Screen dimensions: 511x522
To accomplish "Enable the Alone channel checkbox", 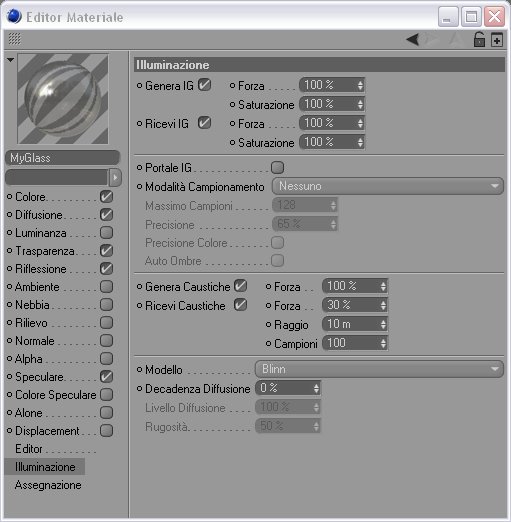I will [x=106, y=413].
